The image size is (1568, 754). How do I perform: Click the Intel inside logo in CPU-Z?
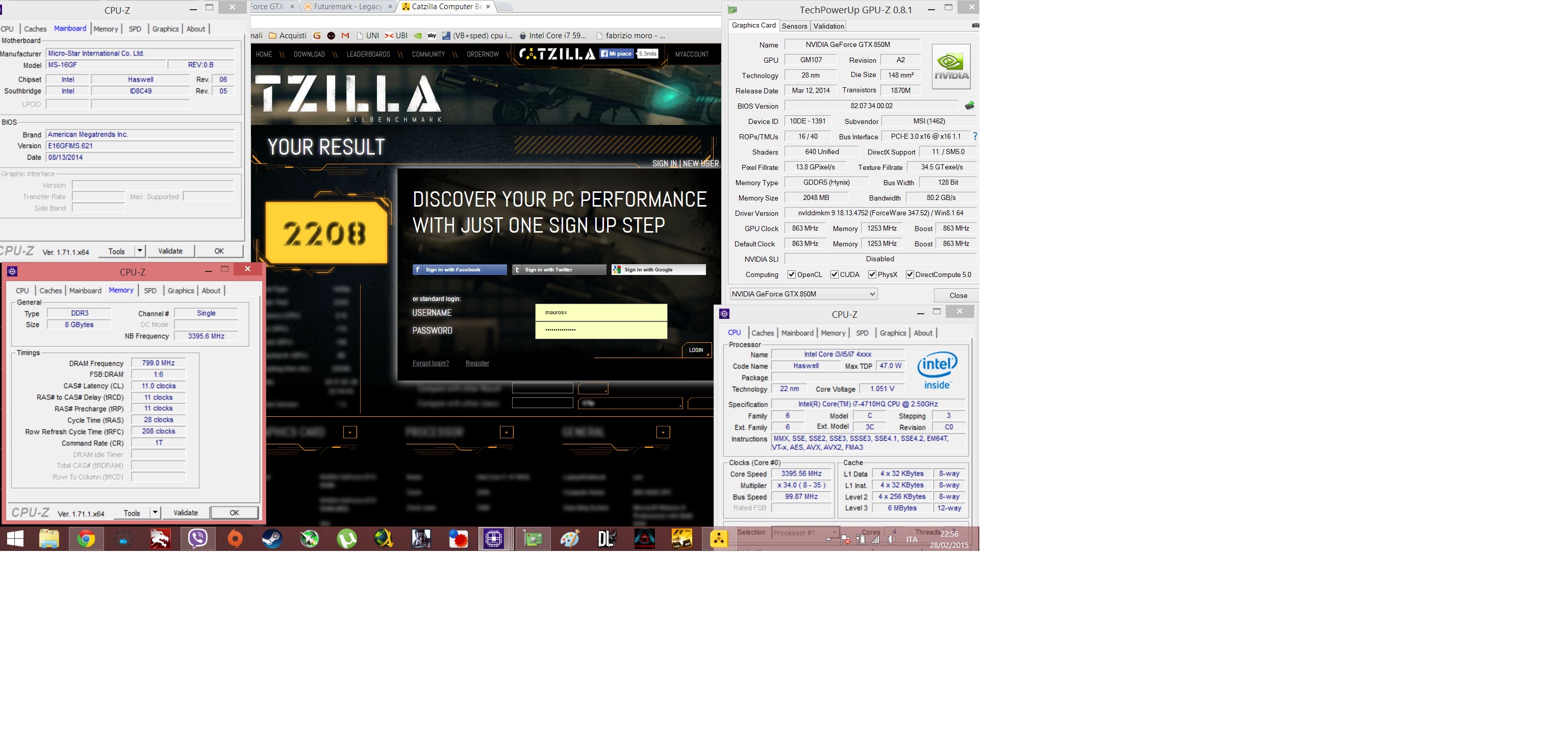(938, 369)
